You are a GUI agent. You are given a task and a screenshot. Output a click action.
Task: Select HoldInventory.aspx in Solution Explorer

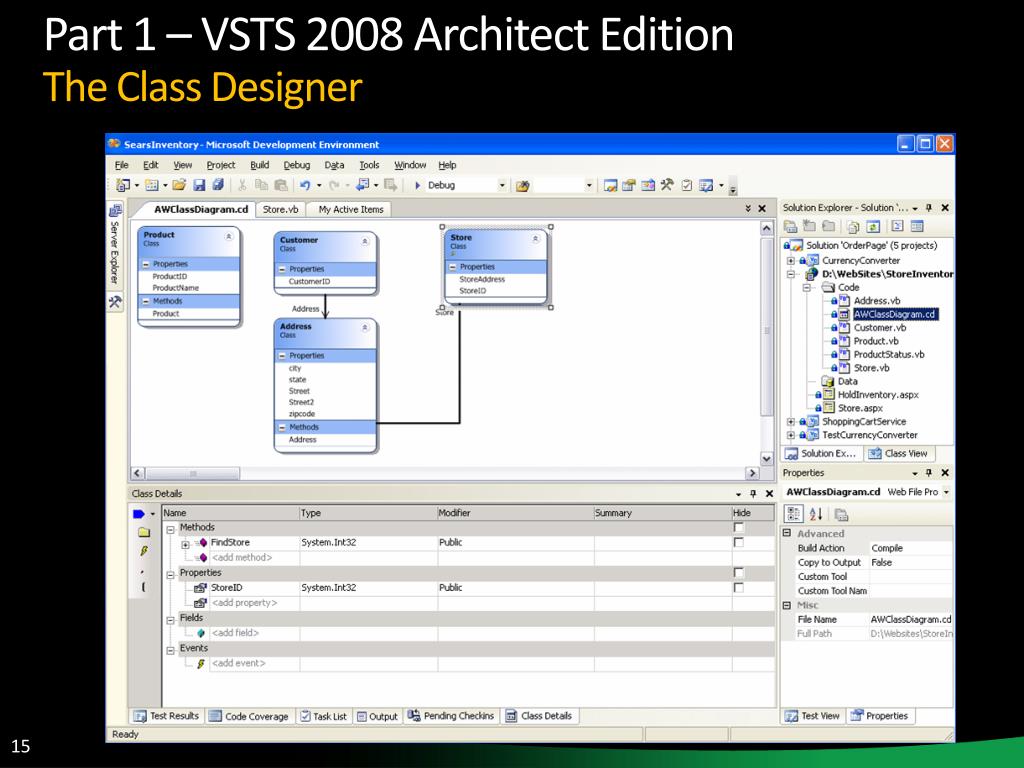[878, 395]
